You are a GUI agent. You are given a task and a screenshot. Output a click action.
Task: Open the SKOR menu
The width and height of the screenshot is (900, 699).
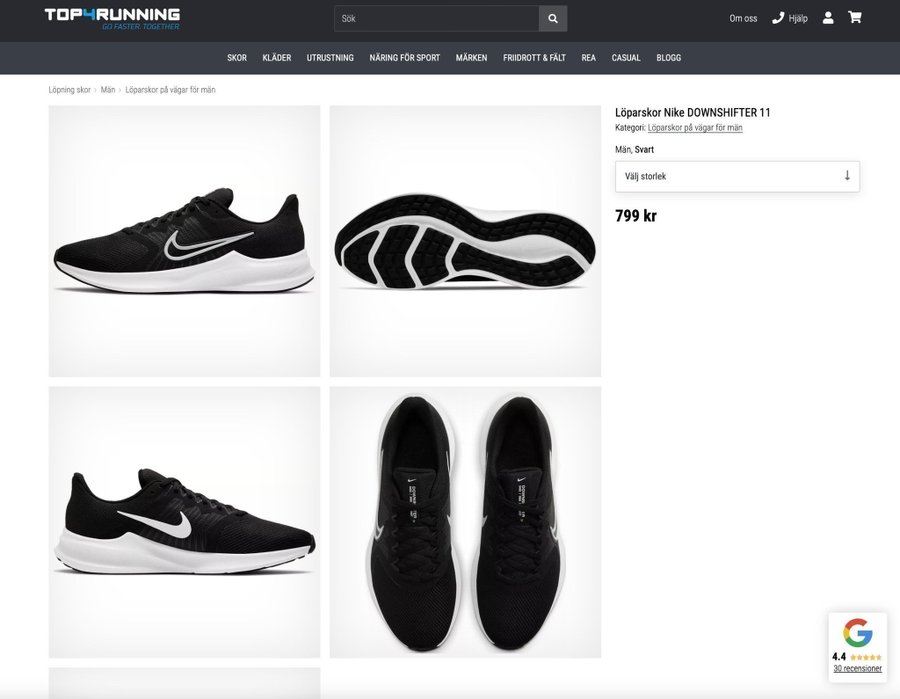tap(237, 58)
